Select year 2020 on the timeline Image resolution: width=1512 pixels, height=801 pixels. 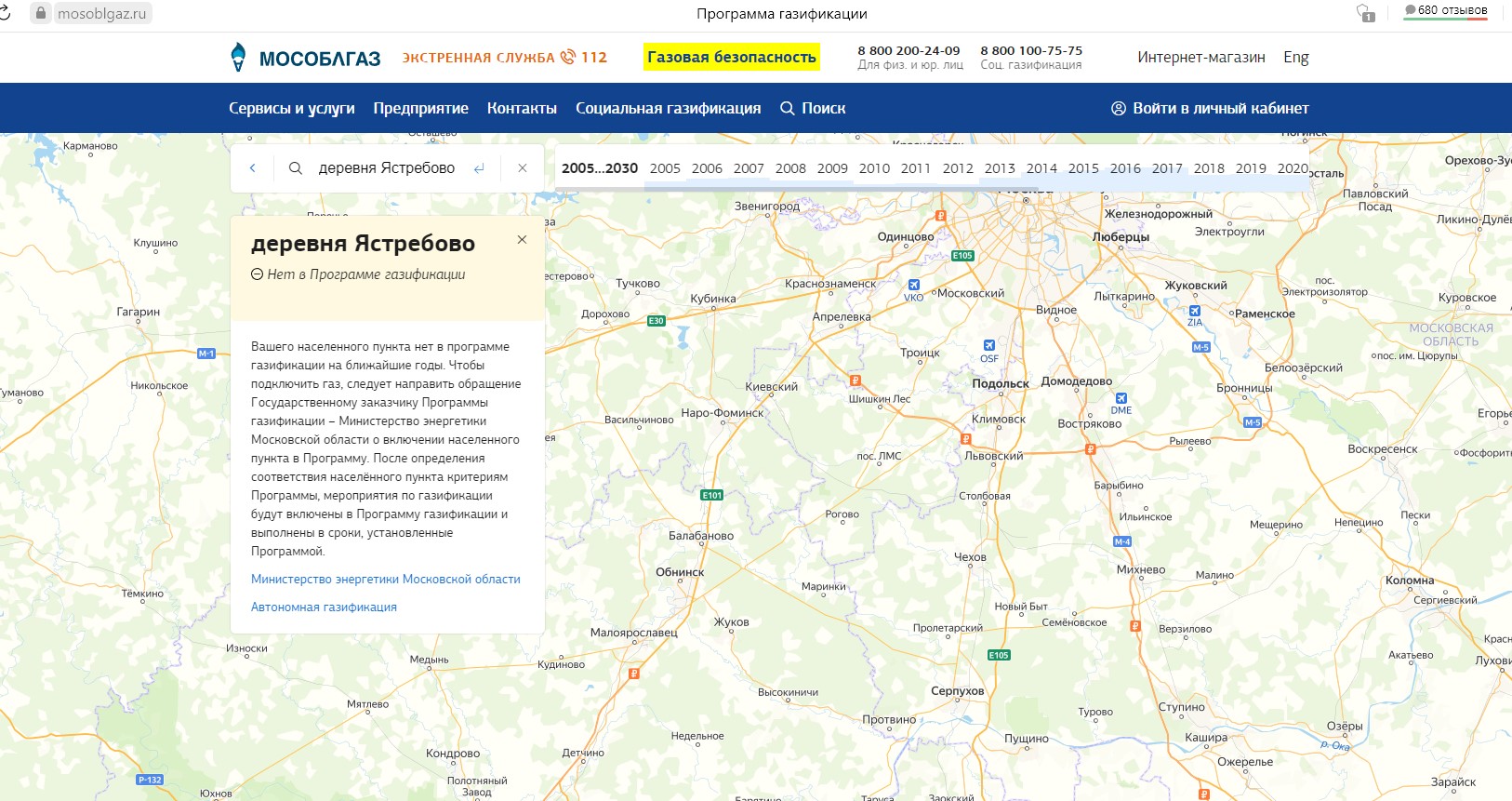[1293, 168]
